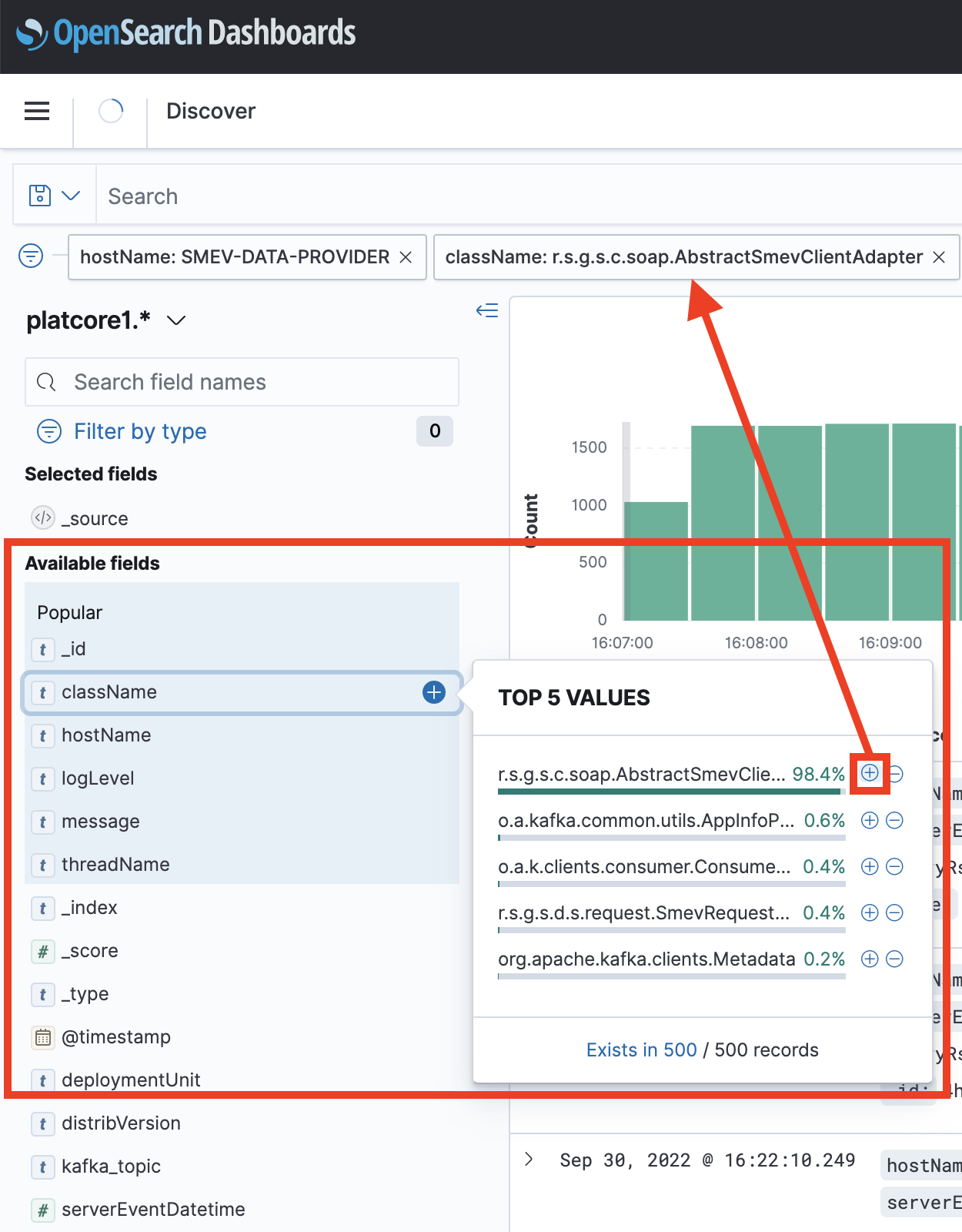The width and height of the screenshot is (962, 1232).
Task: Filter for the o.a.kafka.common.utils.AppInfoP... value
Action: click(870, 820)
